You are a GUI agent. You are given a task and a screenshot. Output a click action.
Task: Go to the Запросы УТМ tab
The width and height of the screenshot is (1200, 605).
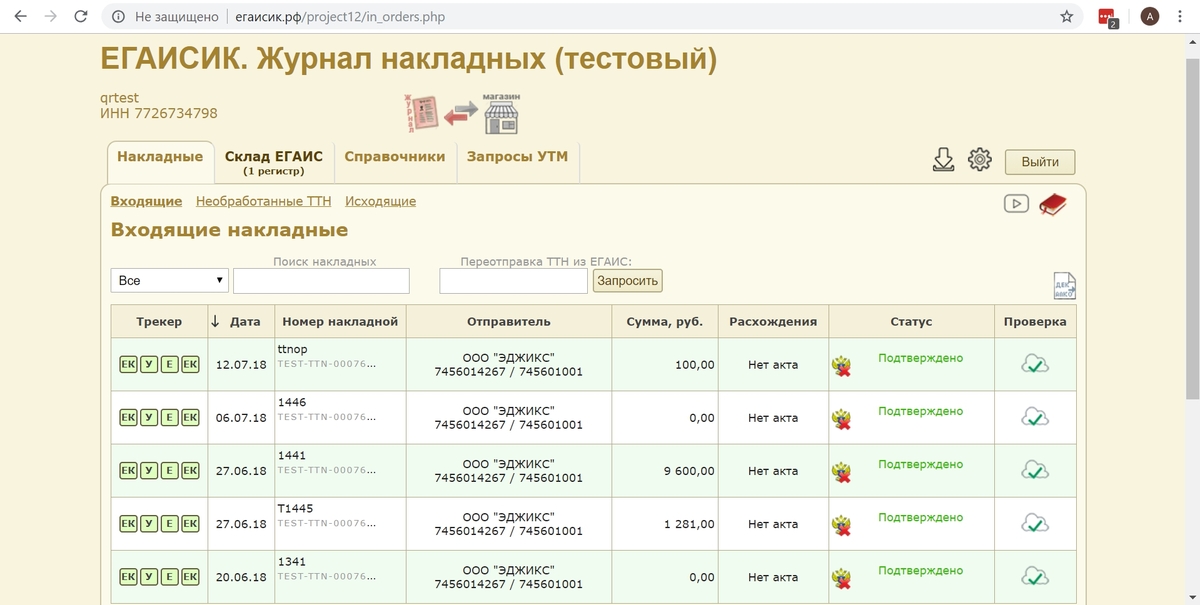click(x=517, y=157)
